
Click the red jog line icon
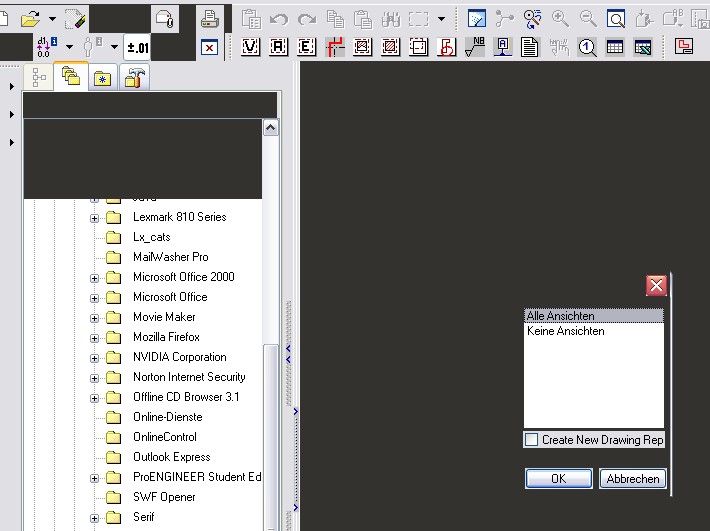pos(335,47)
